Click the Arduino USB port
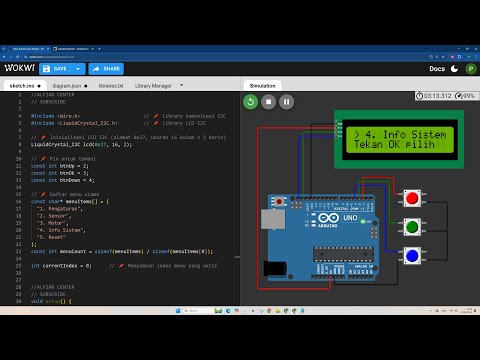This screenshot has width=480, height=360. [273, 219]
